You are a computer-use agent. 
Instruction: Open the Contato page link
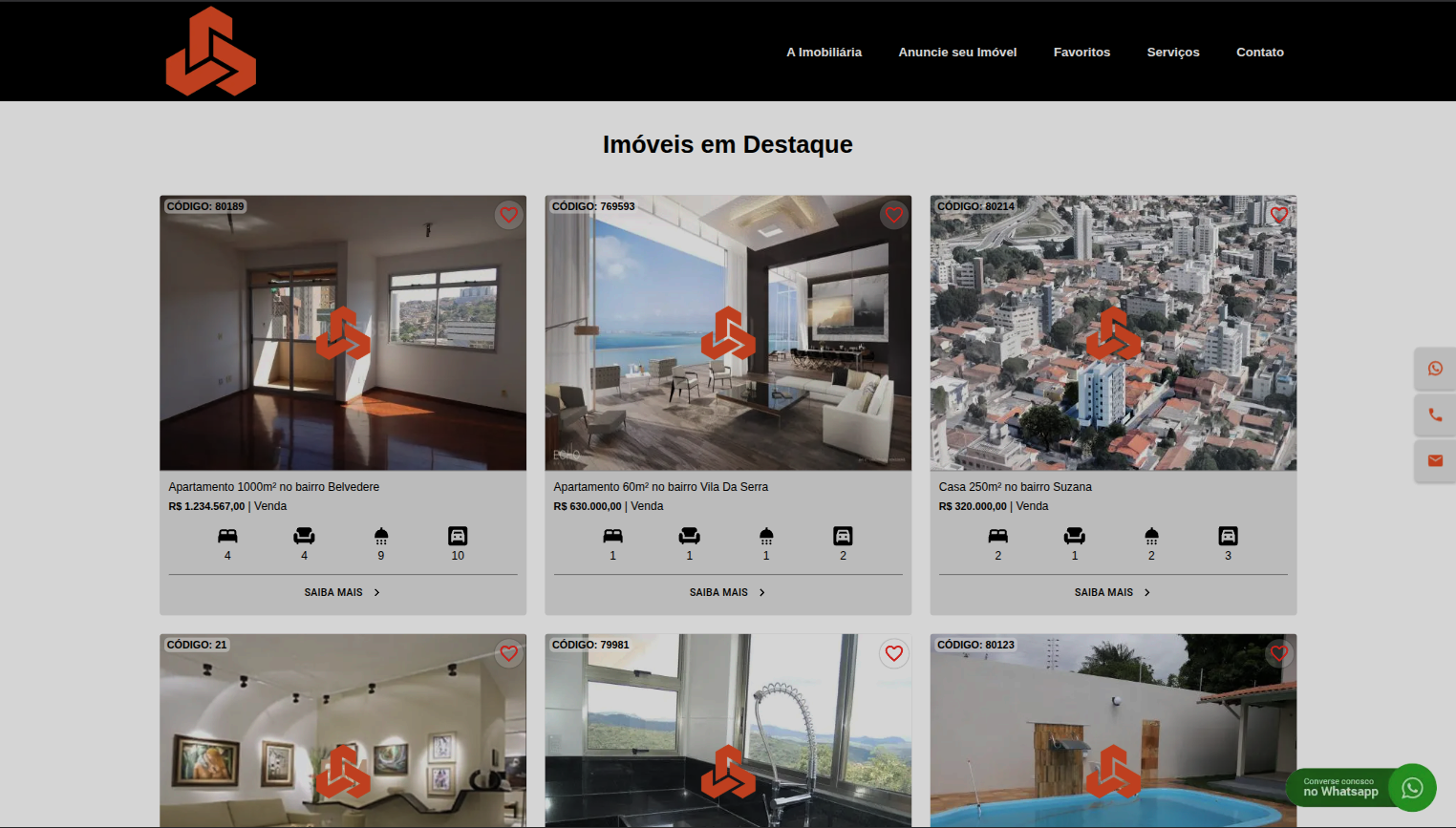[x=1260, y=53]
